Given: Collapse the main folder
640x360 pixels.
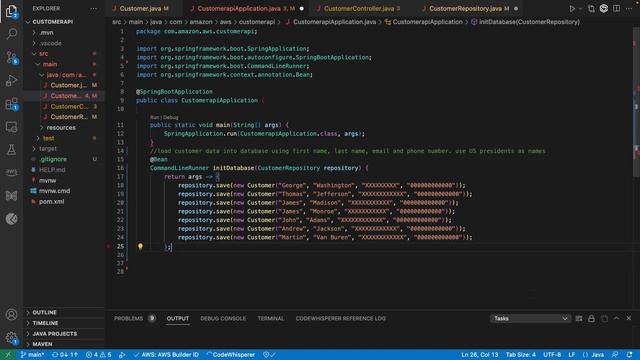Looking at the screenshot, I should (50, 64).
